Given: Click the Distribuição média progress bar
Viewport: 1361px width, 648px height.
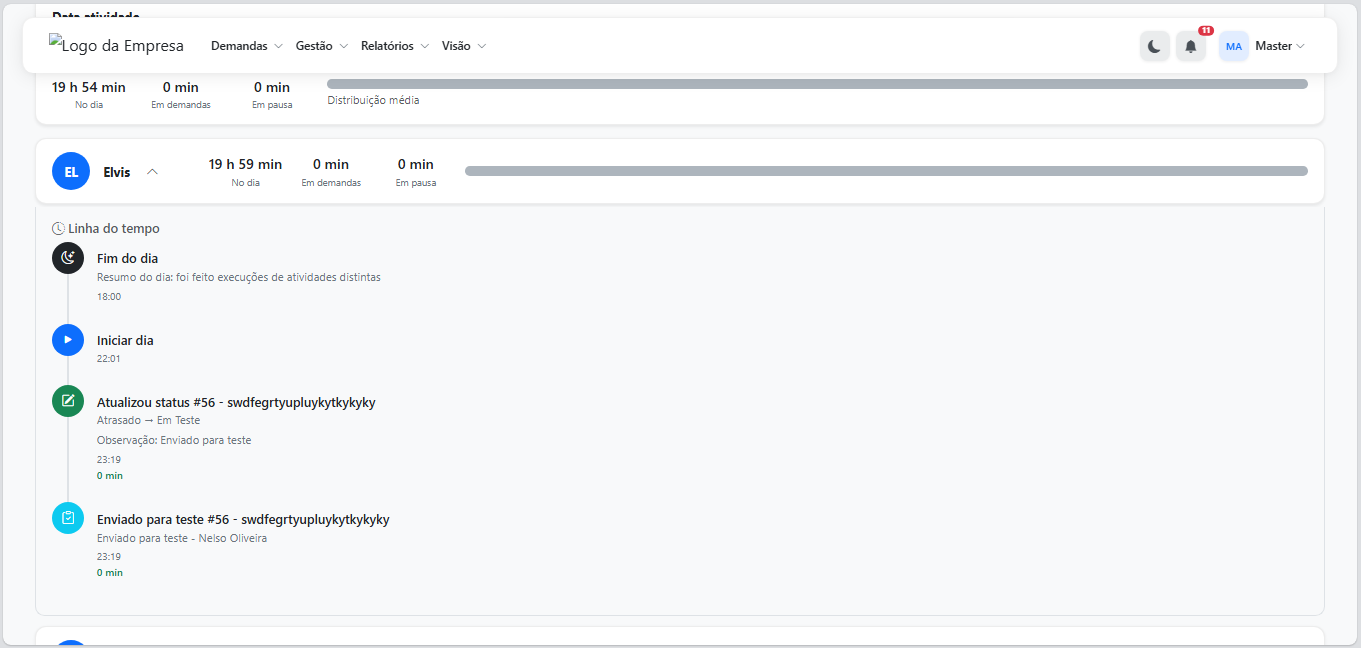Looking at the screenshot, I should (x=816, y=84).
